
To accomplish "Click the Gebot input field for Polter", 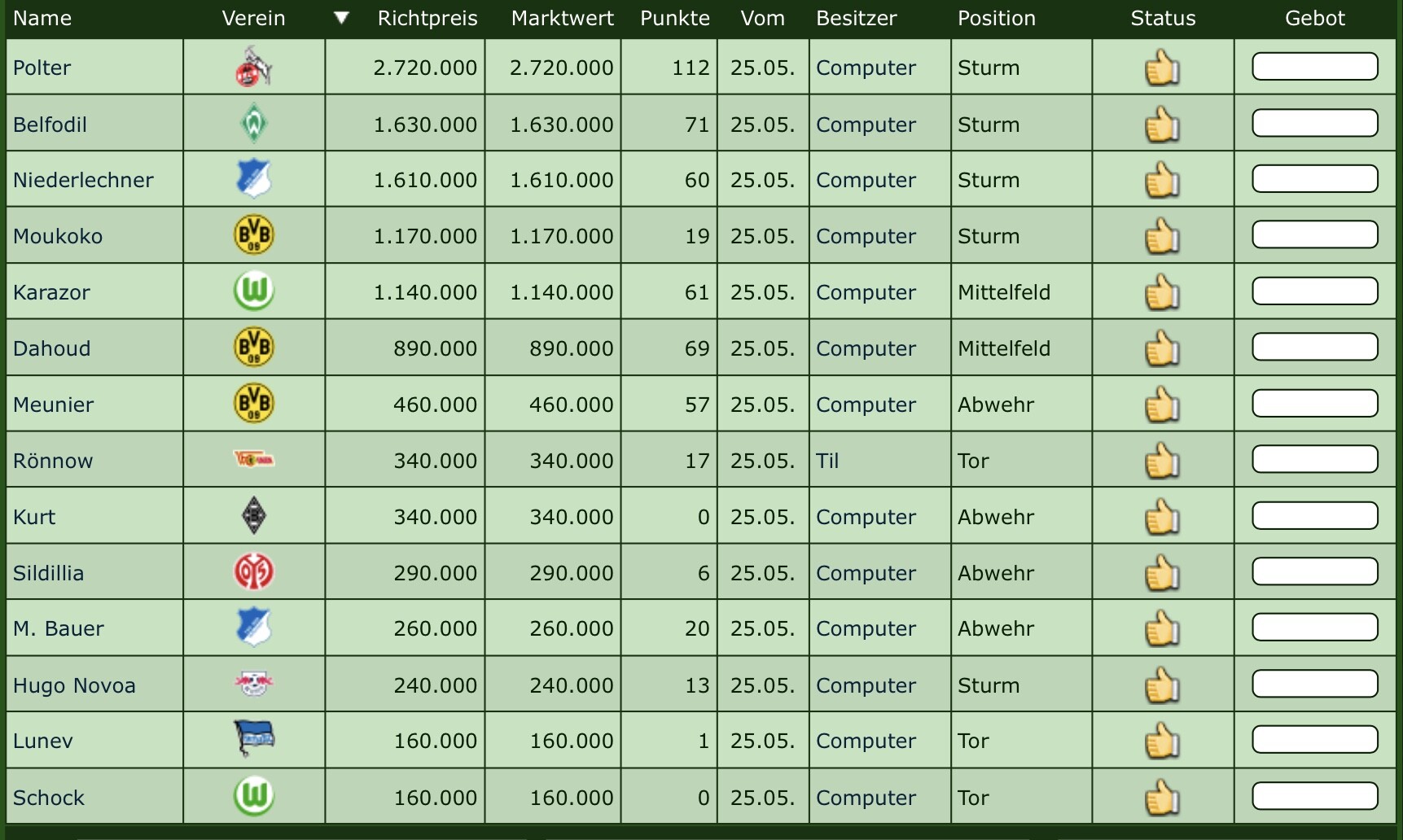I will coord(1314,67).
